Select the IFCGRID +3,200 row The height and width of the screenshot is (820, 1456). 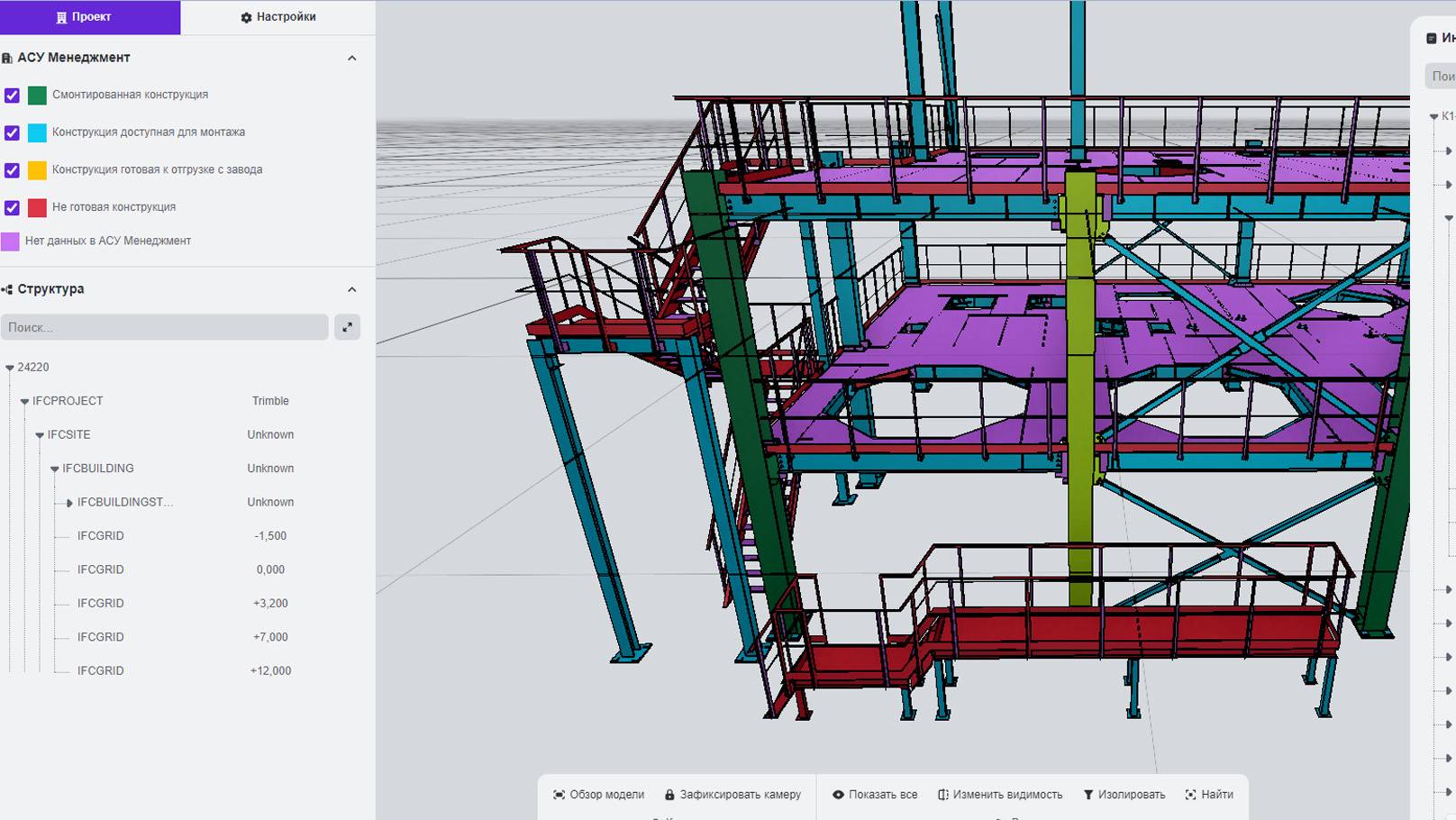(x=185, y=604)
